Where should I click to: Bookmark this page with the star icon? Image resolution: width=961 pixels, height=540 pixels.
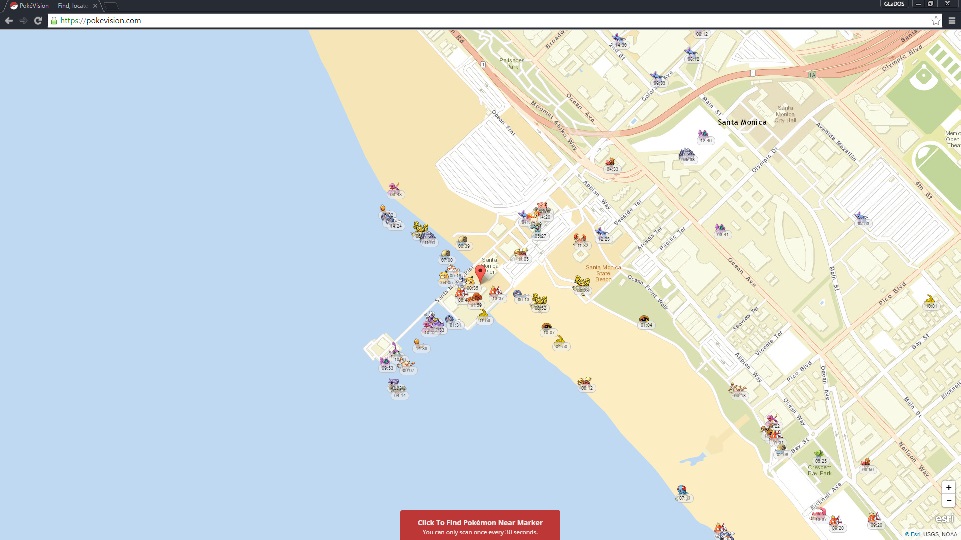tap(935, 21)
